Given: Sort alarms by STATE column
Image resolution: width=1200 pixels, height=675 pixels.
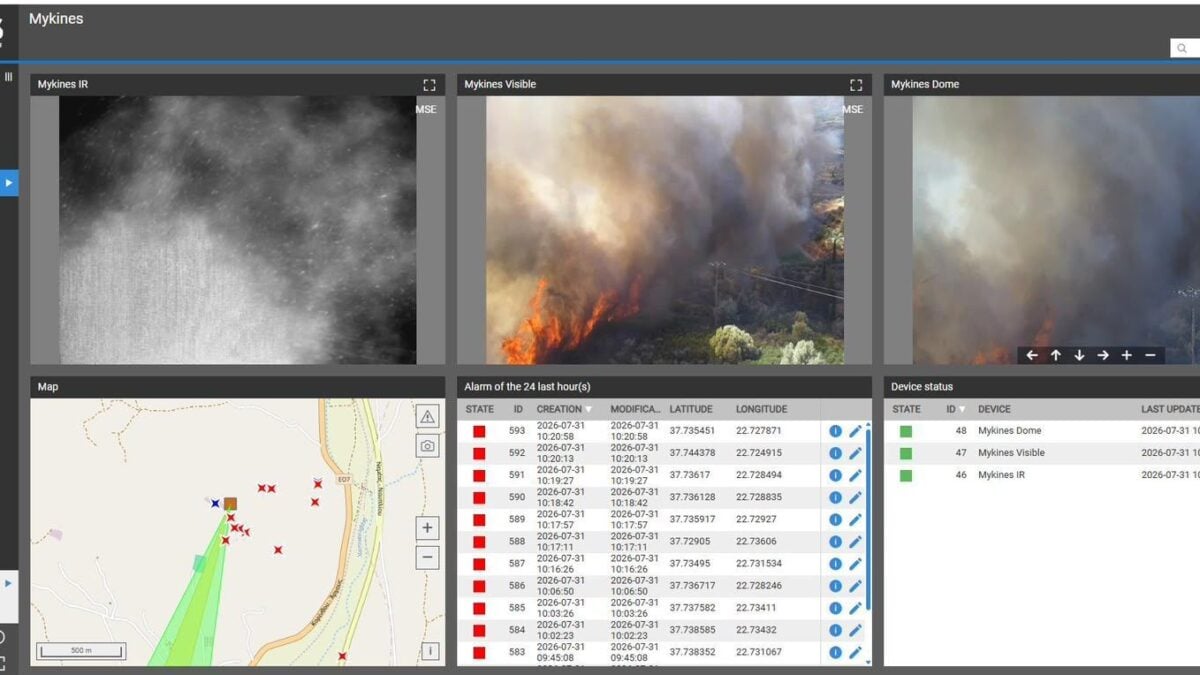Looking at the screenshot, I should point(479,409).
